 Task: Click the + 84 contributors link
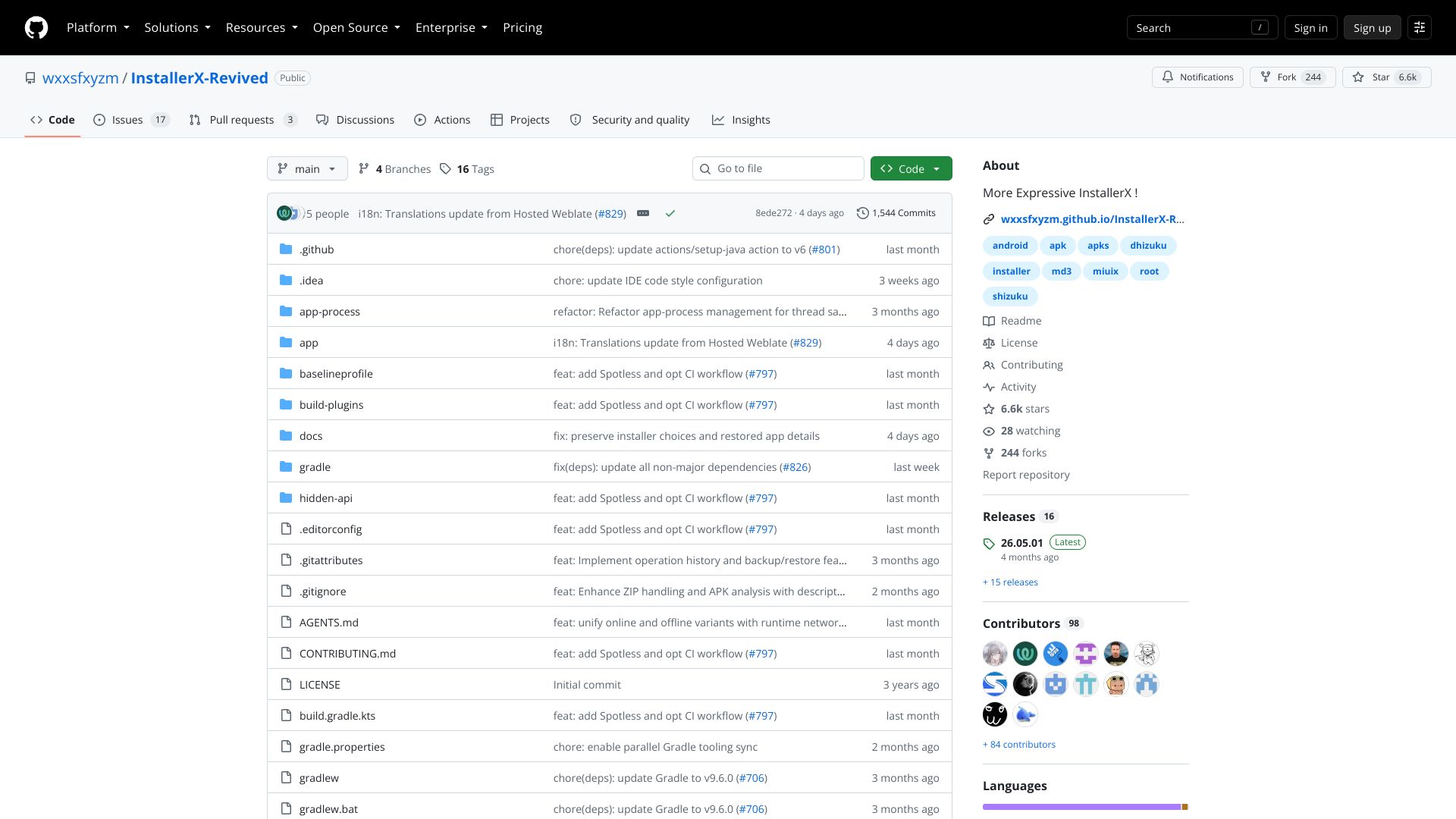1018,745
